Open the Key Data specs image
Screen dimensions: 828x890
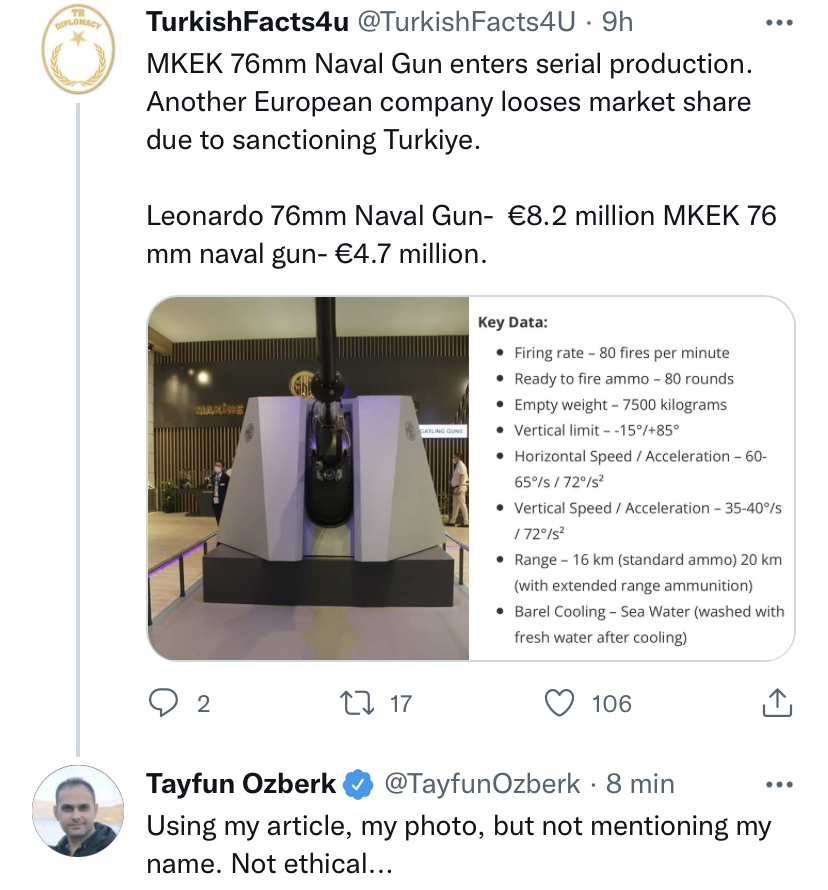(x=632, y=478)
